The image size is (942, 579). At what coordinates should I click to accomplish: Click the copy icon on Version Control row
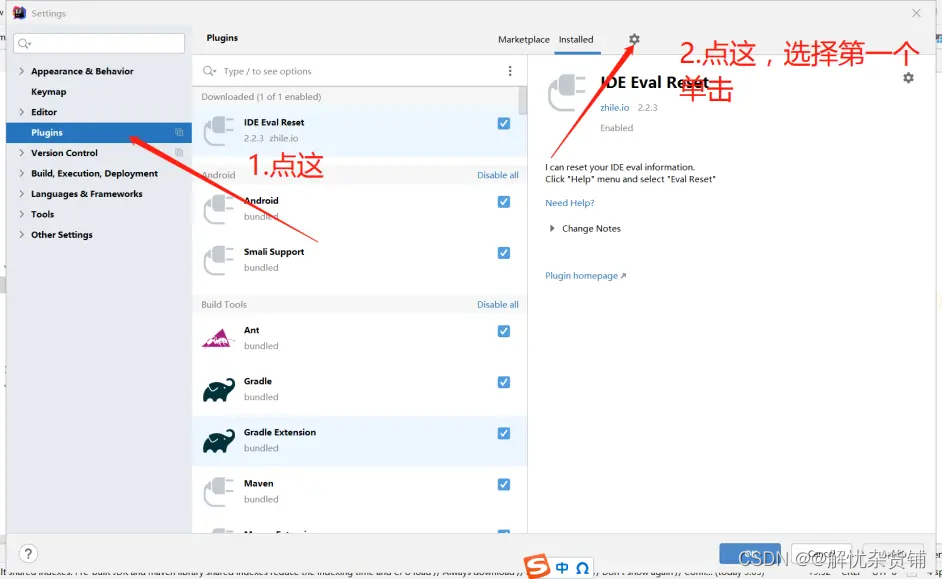point(179,153)
